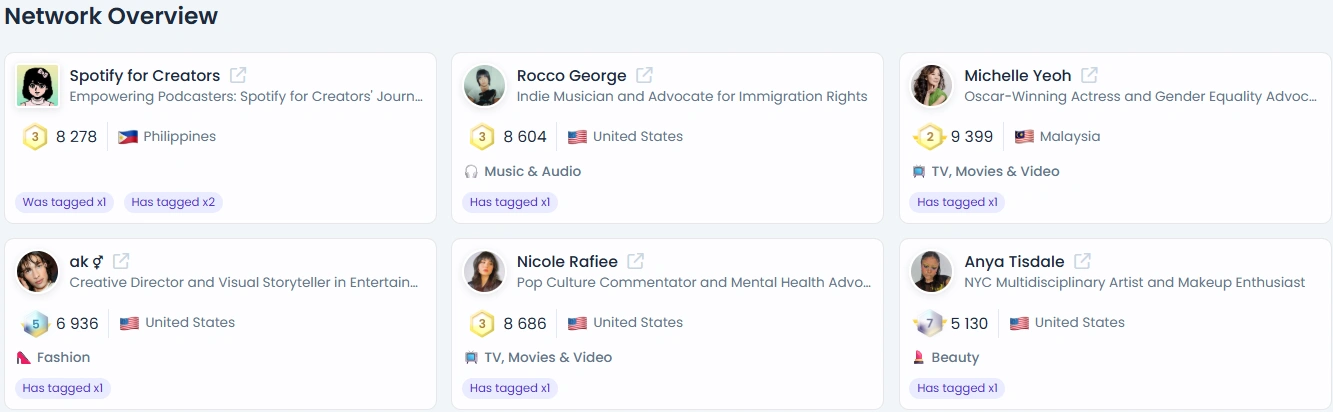Open Rocco George profile name
Viewport: 1333px width, 412px height.
[x=572, y=76]
